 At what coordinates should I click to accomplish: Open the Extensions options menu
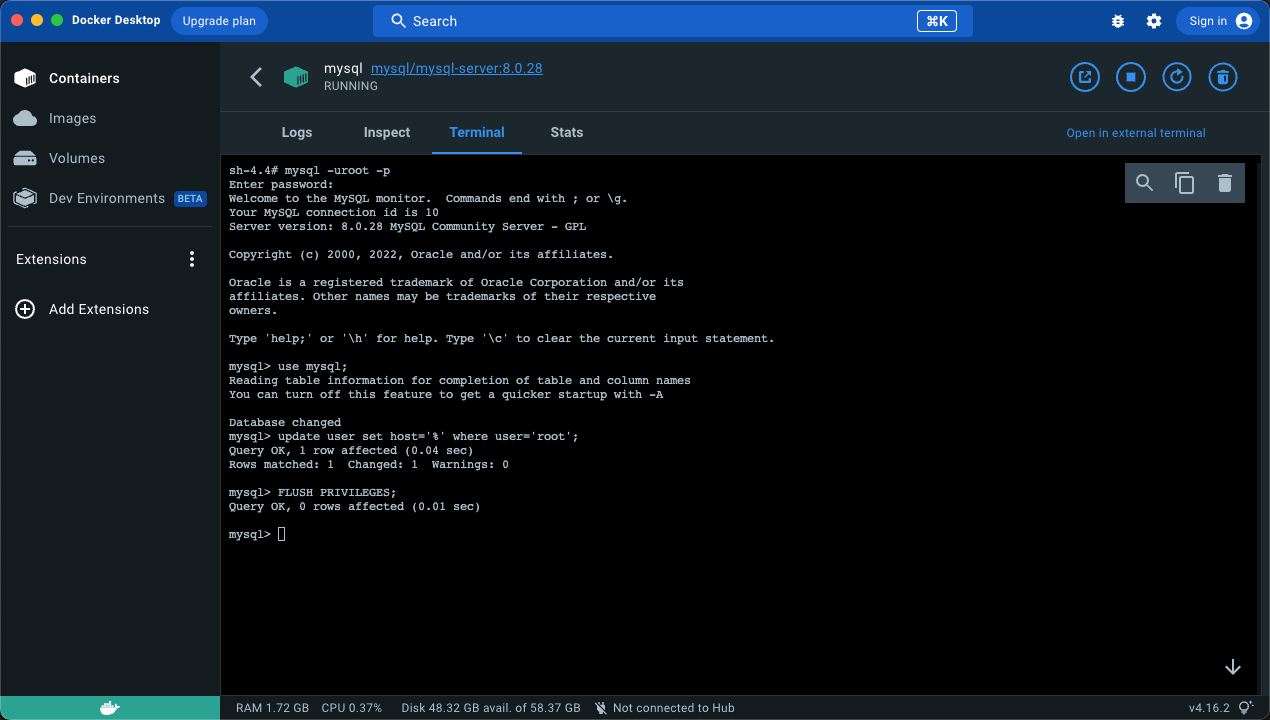pos(192,259)
